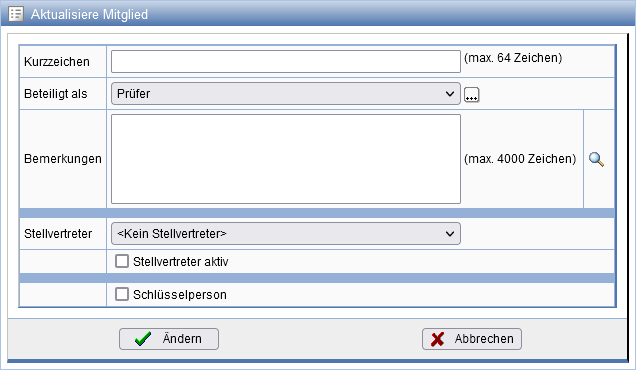Viewport: 636px width, 370px height.
Task: Expand the Kein Stellvertreter combo box
Action: pos(286,234)
